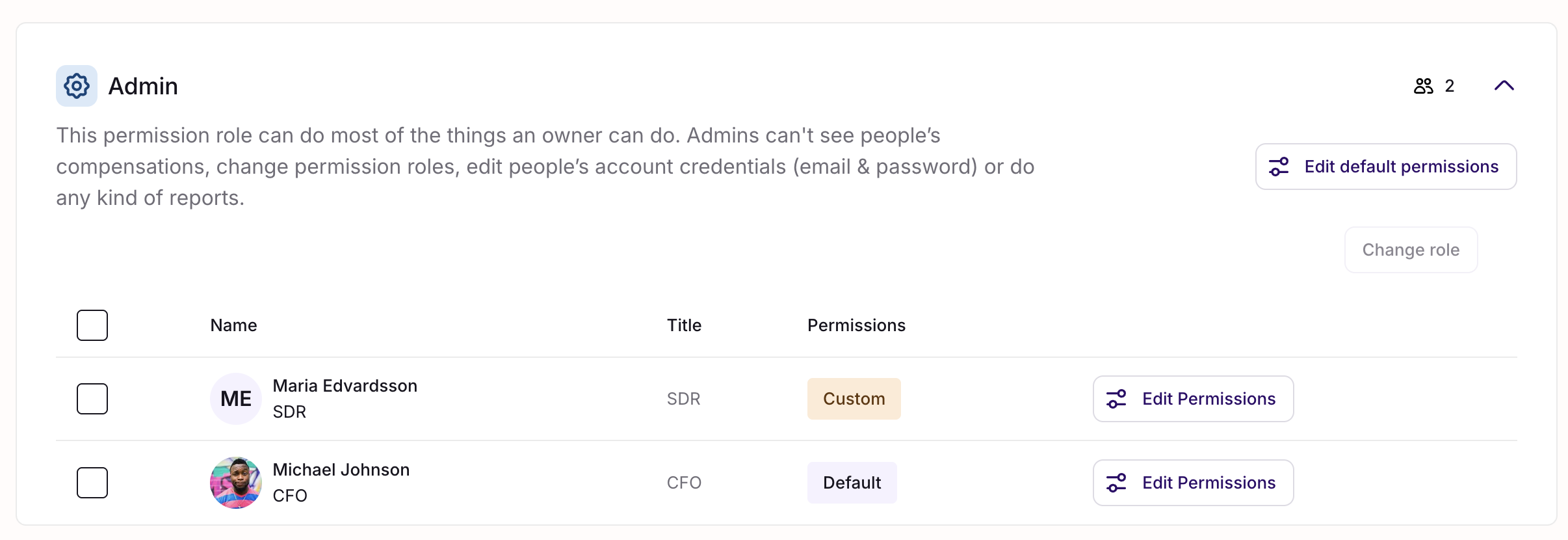Screen dimensions: 1568x540
Task: Click sliders icon in Michael's Edit Permissions
Action: [1116, 483]
